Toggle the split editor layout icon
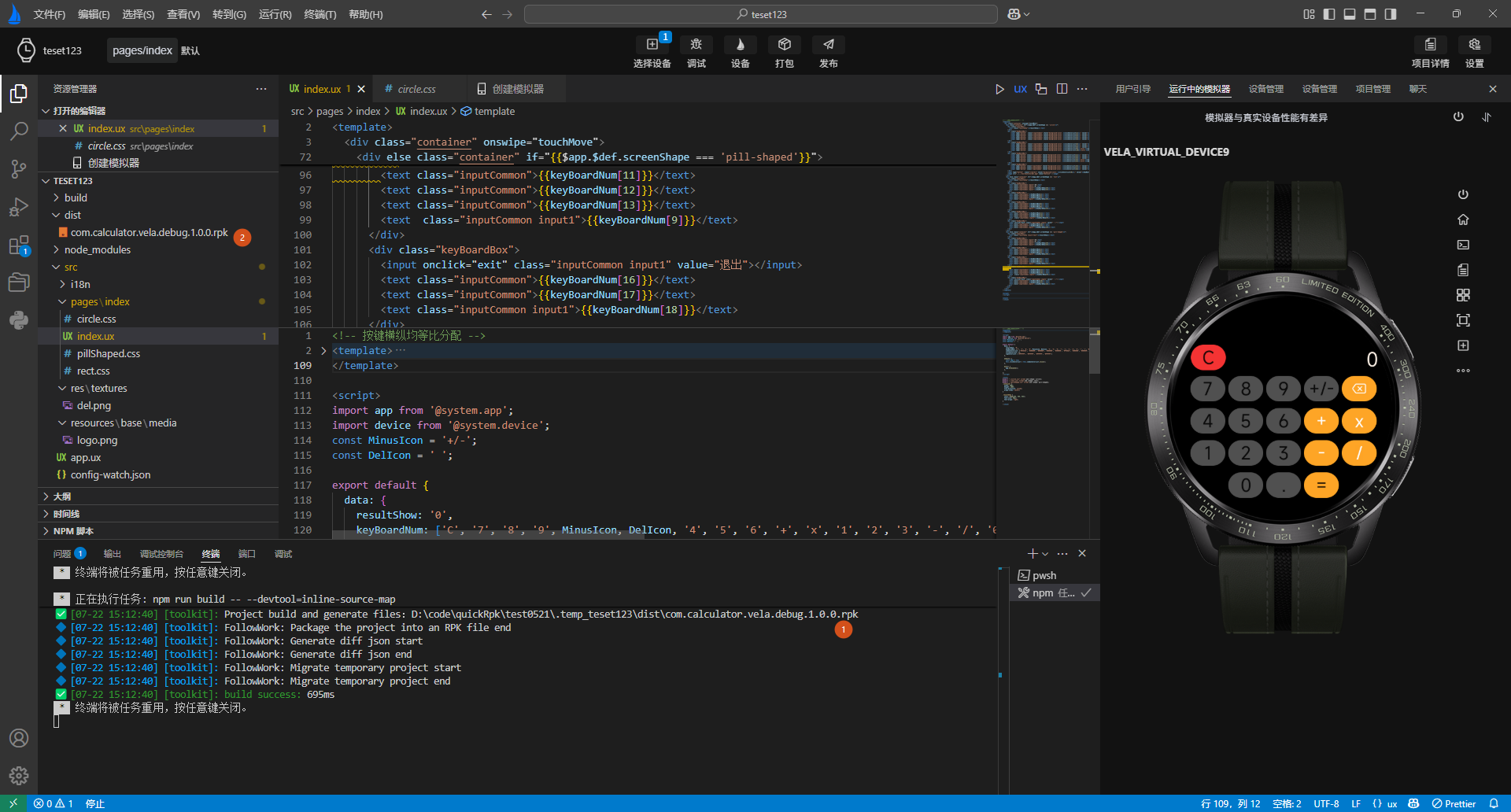The image size is (1511, 812). coord(1062,89)
